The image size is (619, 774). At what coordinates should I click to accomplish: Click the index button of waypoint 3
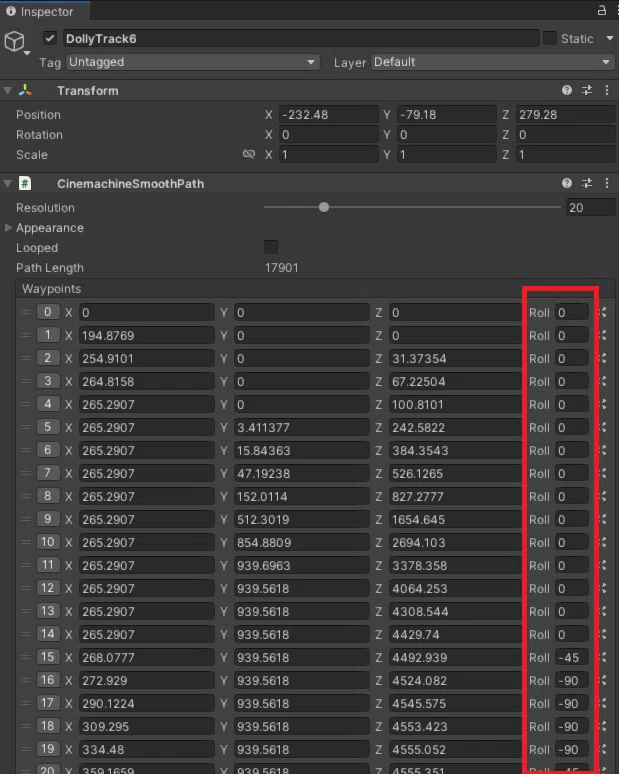[x=48, y=381]
